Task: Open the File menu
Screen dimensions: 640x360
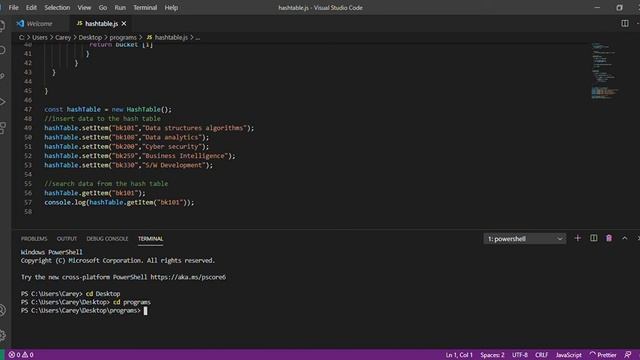Action: point(13,7)
